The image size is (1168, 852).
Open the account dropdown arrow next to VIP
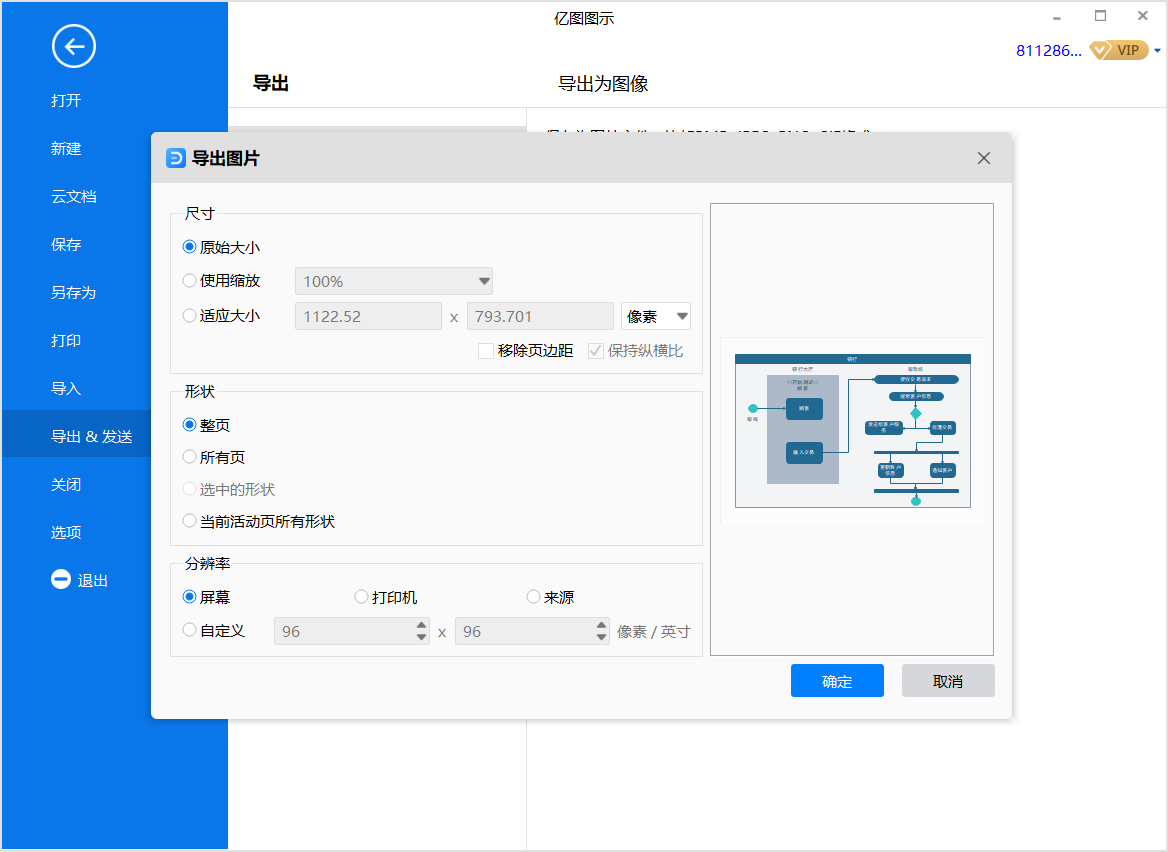(1157, 51)
